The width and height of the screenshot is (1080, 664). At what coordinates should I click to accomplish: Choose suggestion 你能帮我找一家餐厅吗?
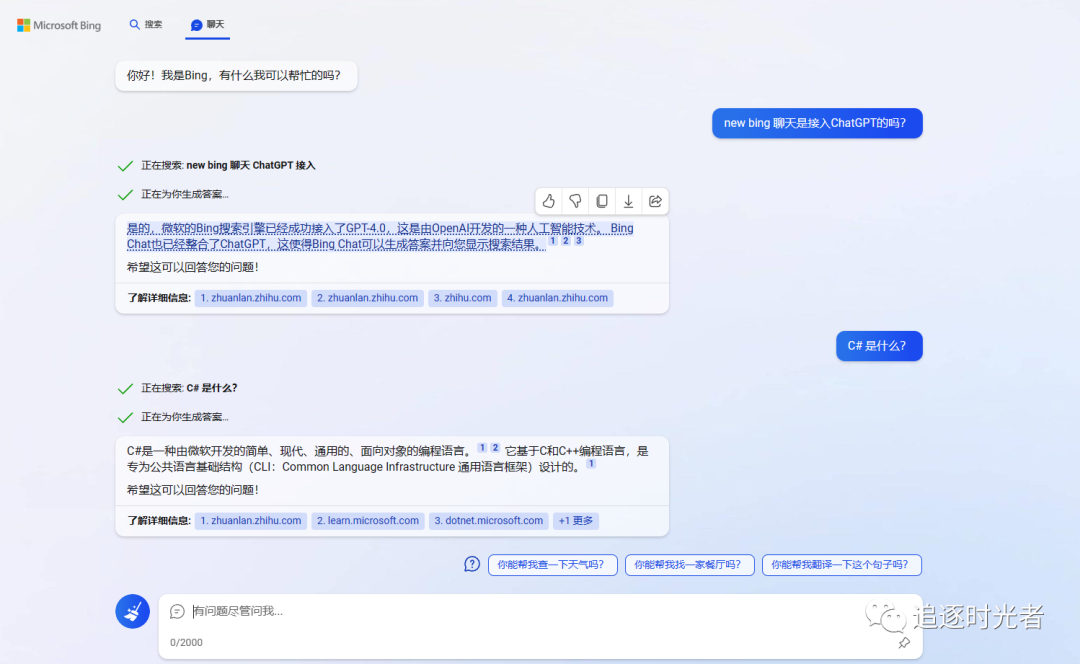pyautogui.click(x=689, y=565)
